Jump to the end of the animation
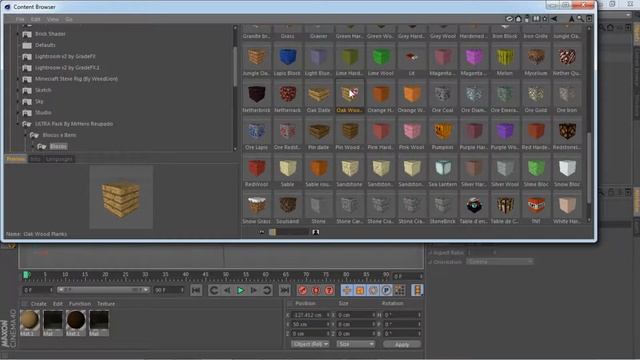Viewport: 640px width, 360px height. coord(284,290)
